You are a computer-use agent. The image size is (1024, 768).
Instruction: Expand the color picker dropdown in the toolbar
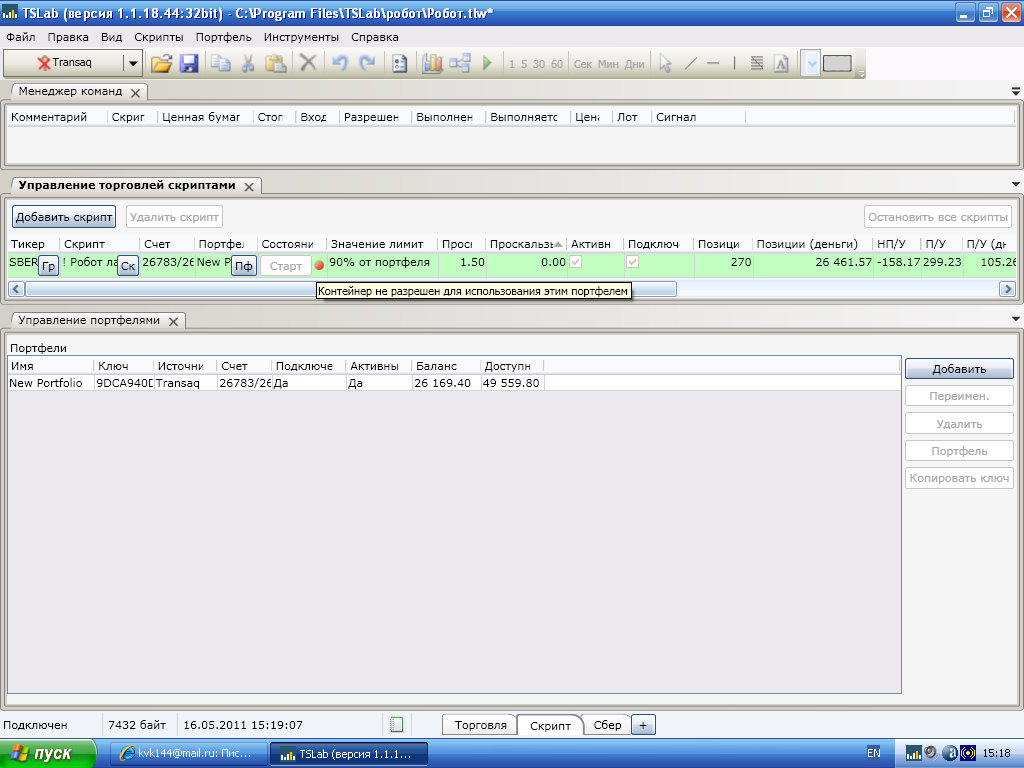811,64
